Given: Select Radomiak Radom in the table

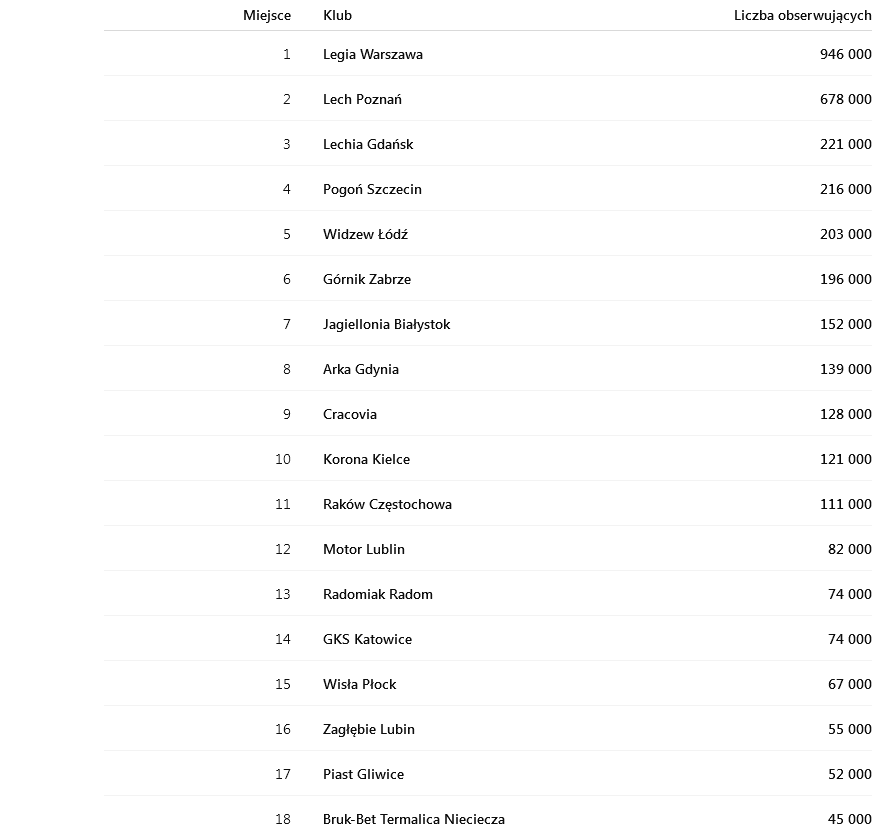Looking at the screenshot, I should click(x=377, y=594).
